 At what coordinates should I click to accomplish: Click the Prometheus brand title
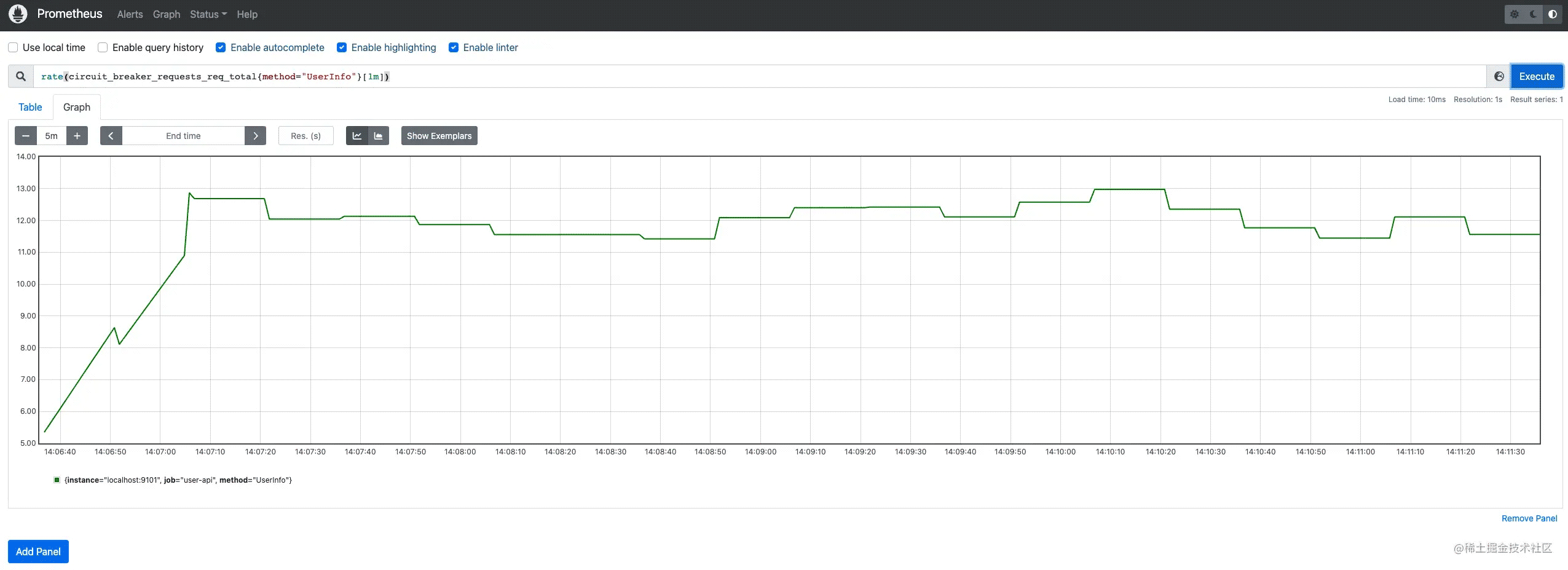pyautogui.click(x=69, y=14)
